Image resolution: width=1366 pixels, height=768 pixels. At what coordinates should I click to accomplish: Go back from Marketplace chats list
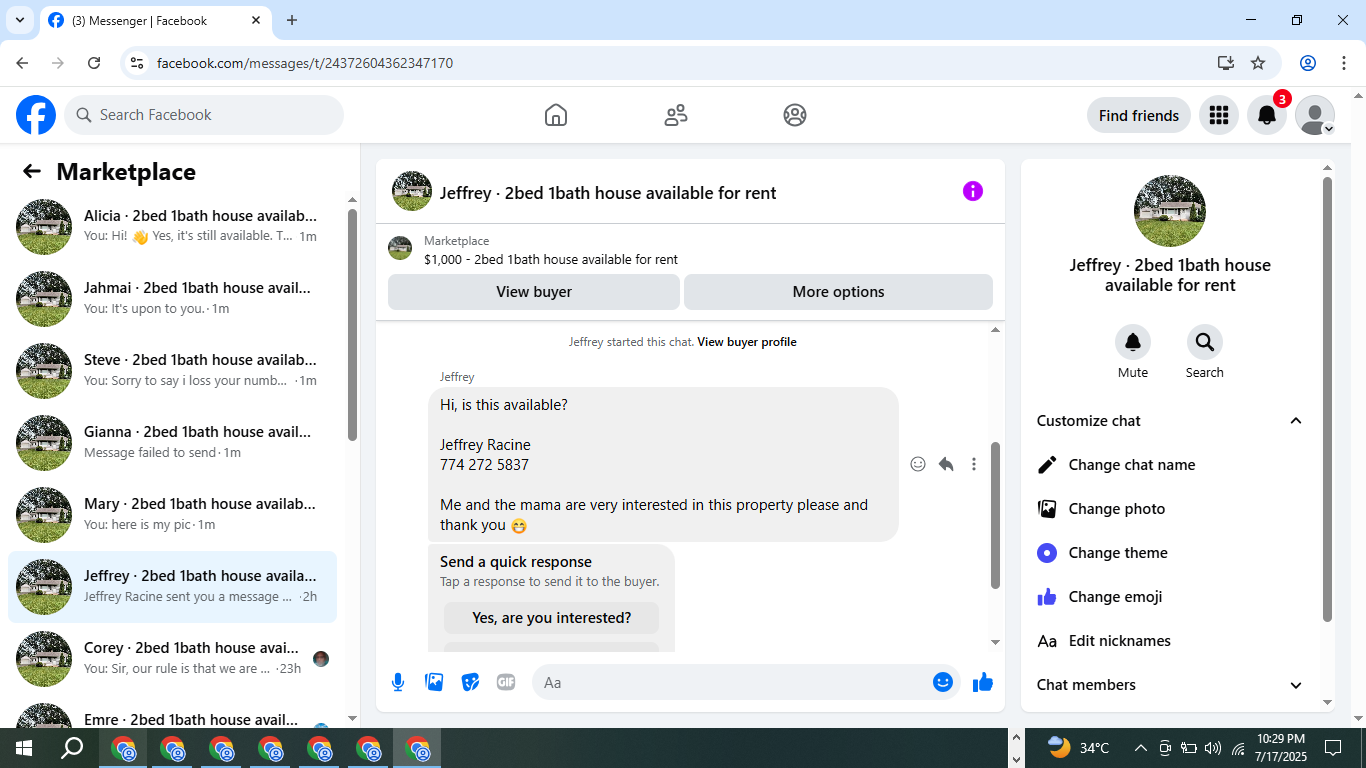pos(32,172)
